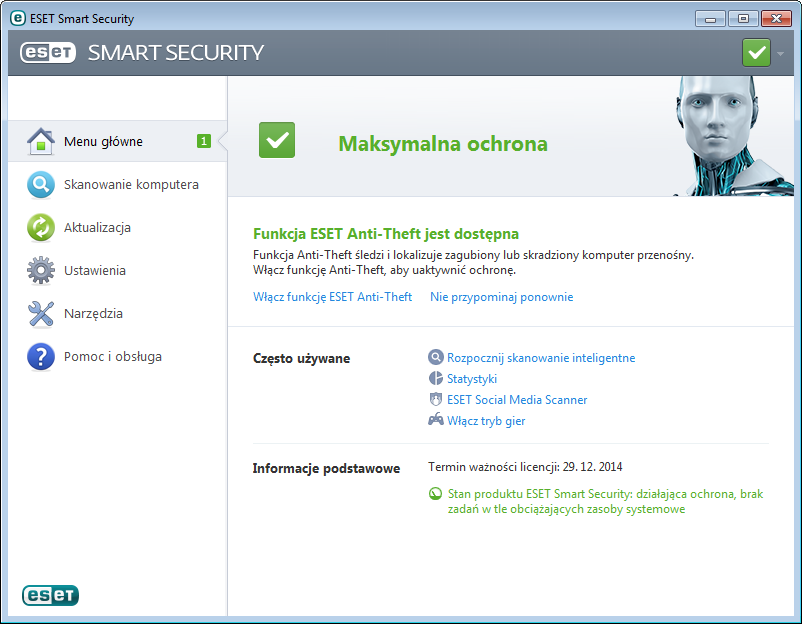The height and width of the screenshot is (624, 802).
Task: Click the smart scan magnifier icon
Action: pyautogui.click(x=435, y=357)
